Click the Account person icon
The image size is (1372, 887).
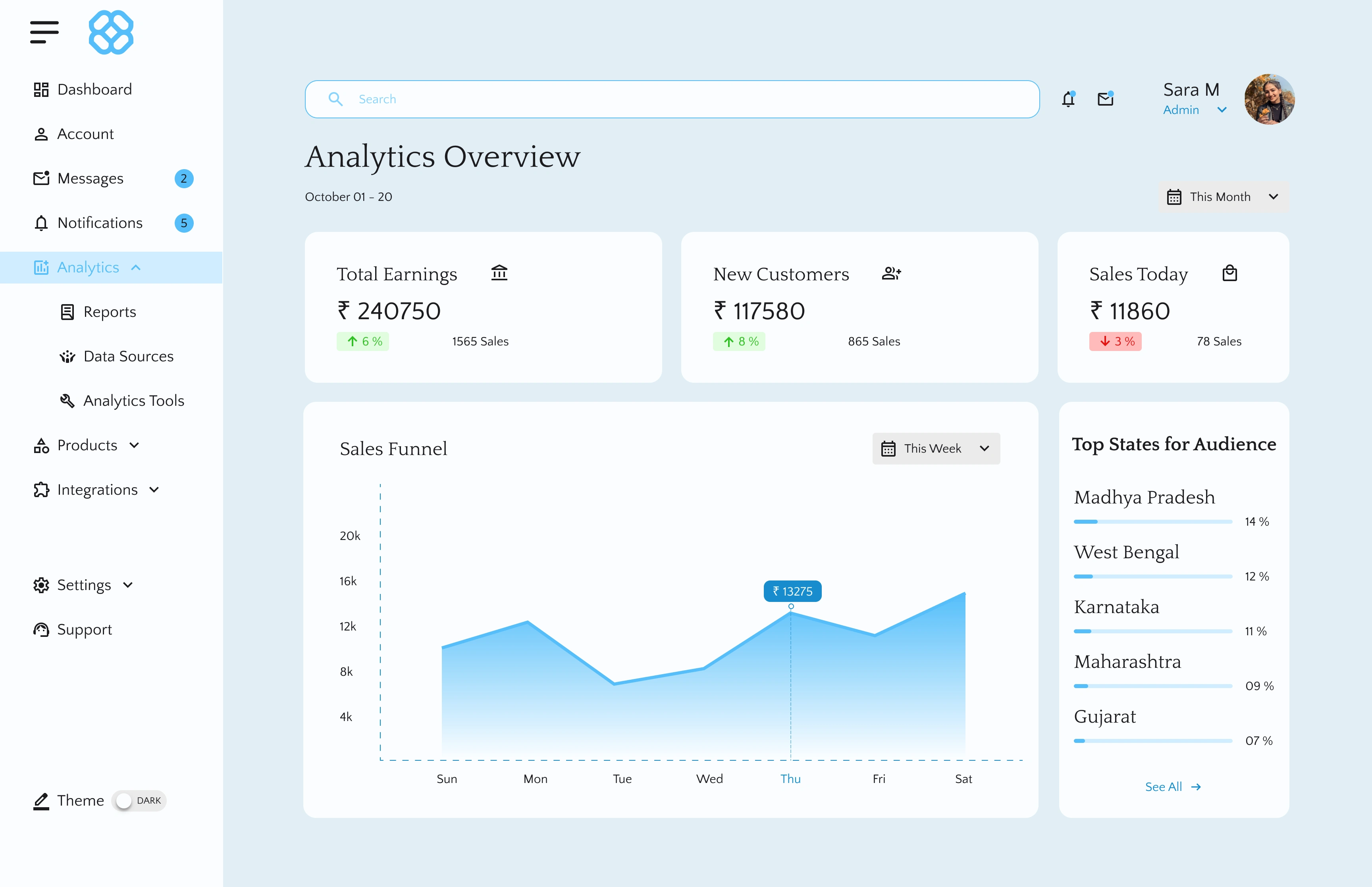pos(41,134)
